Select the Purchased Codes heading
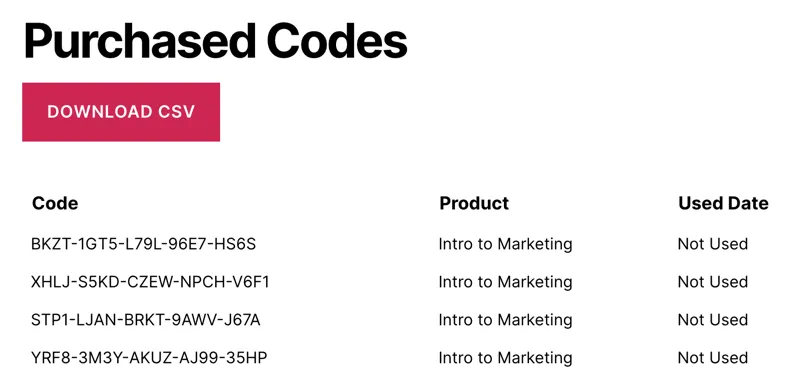 point(215,42)
